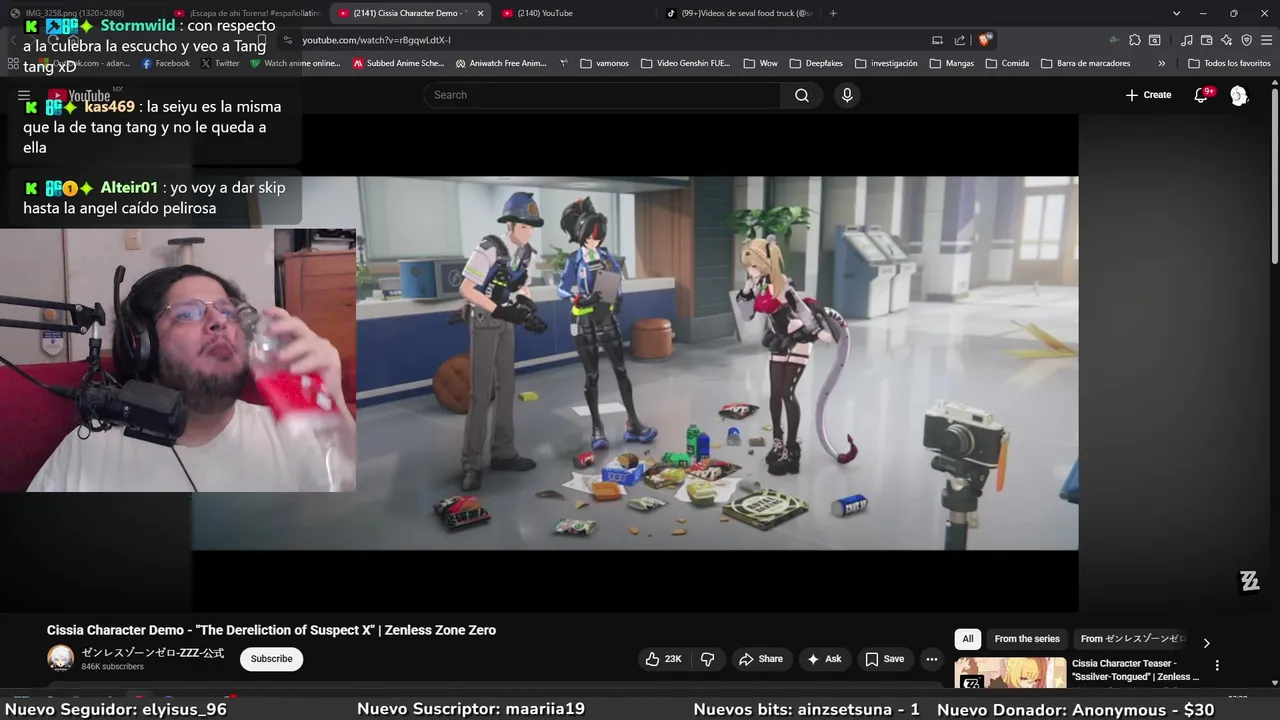Close the Cissia Character Demo tab

tap(480, 13)
